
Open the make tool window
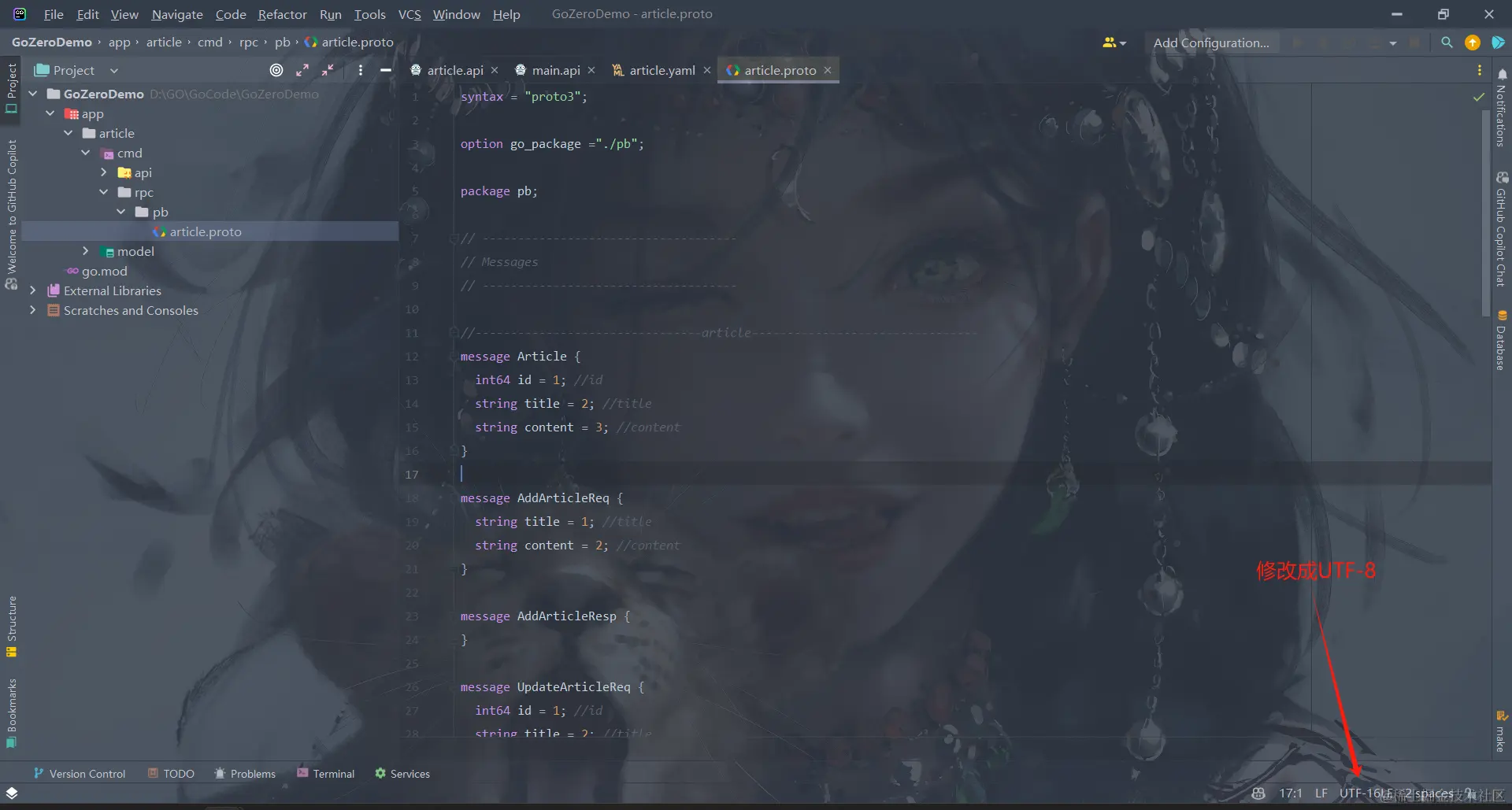pyautogui.click(x=1501, y=732)
